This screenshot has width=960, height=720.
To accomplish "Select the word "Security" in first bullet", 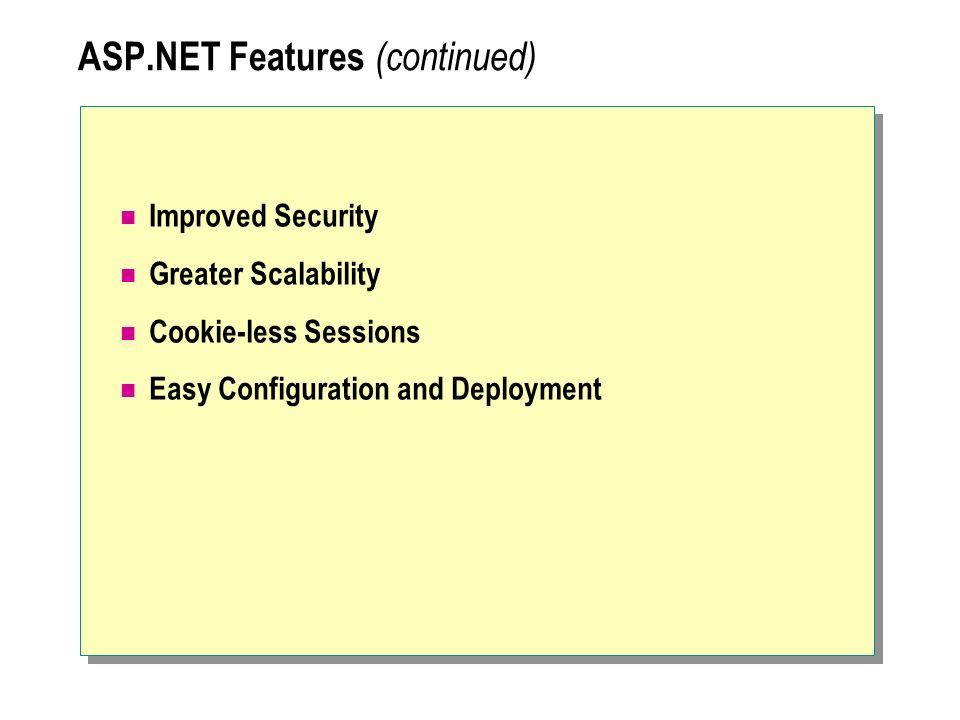I will tap(326, 217).
